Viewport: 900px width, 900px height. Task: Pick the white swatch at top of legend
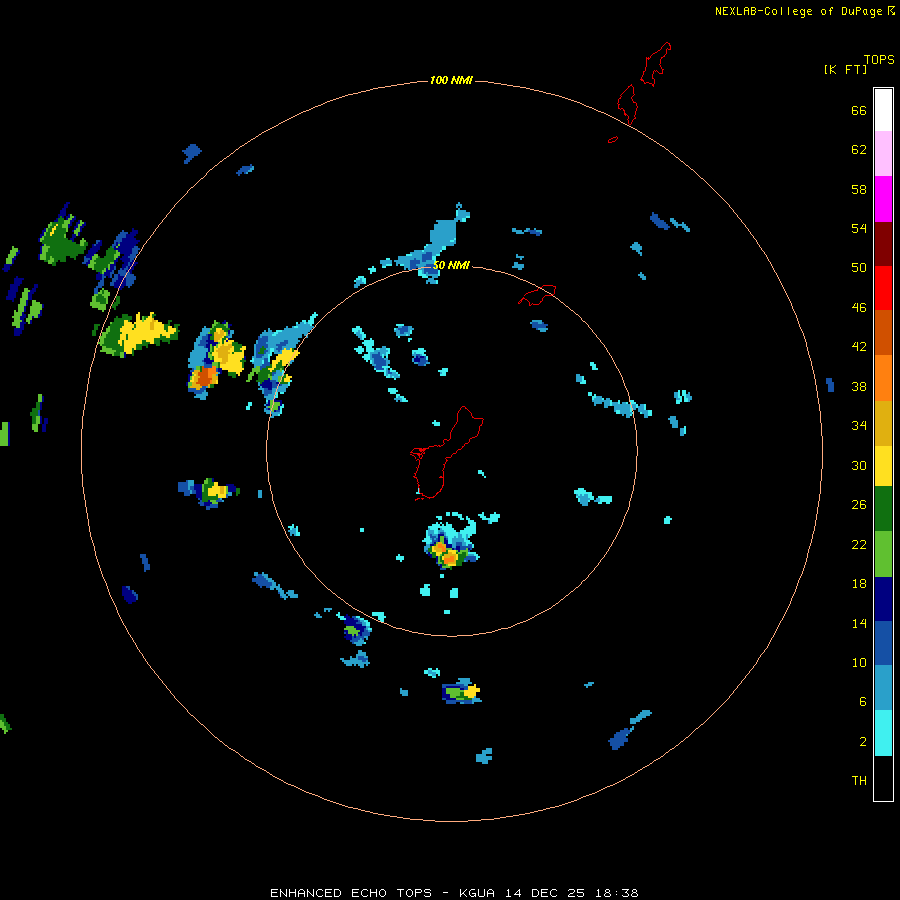click(x=883, y=110)
